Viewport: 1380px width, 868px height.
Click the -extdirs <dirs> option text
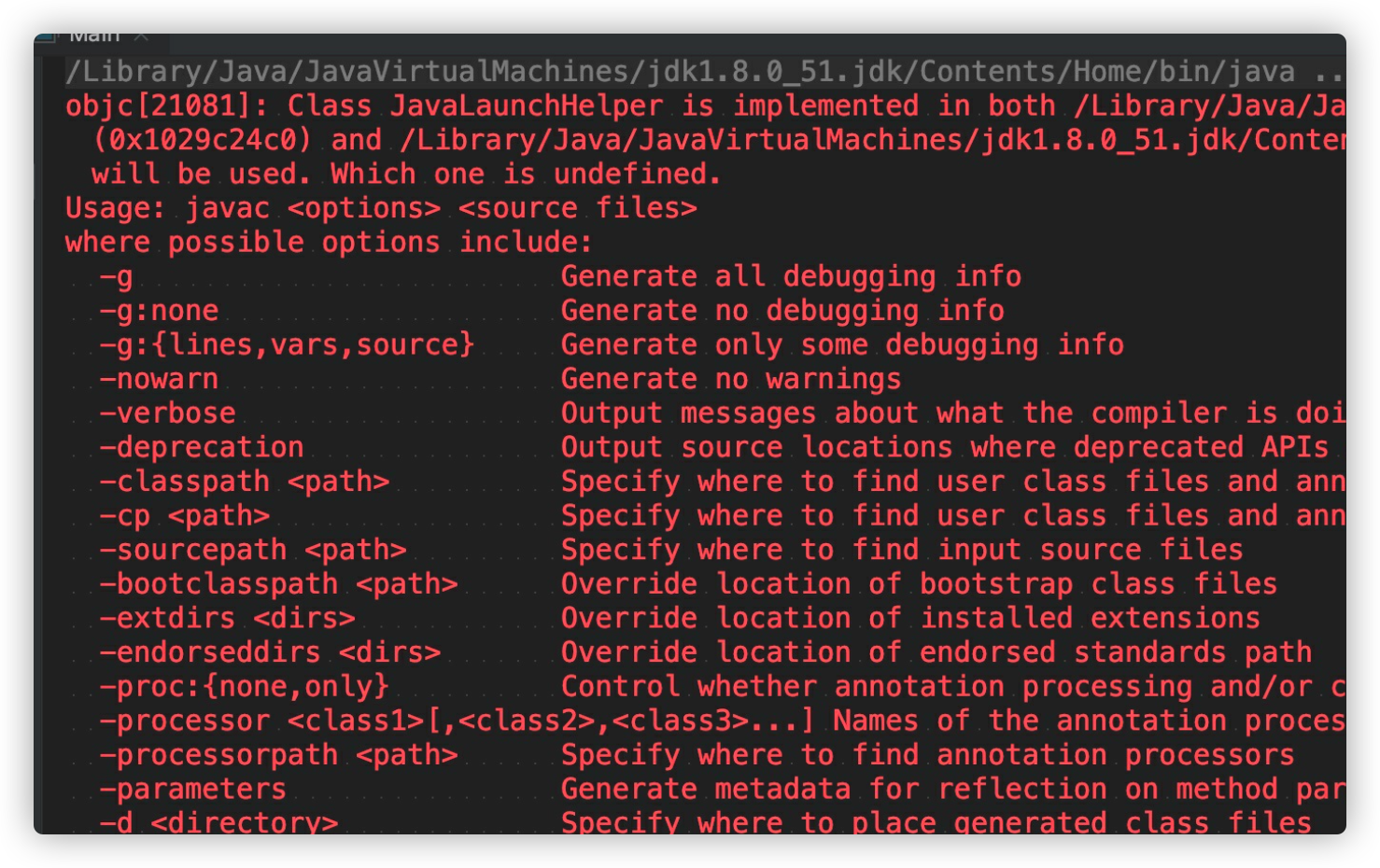[227, 619]
